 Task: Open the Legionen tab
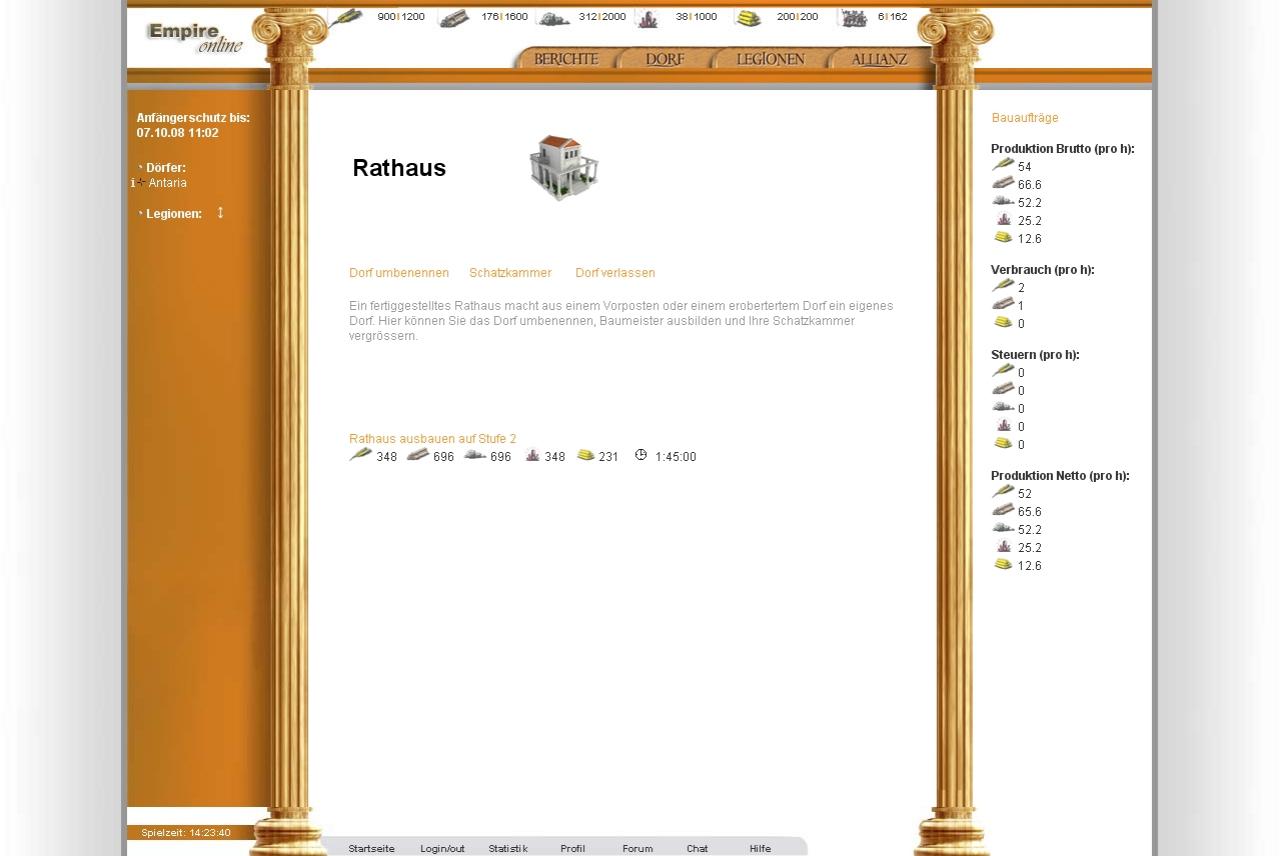coord(770,59)
